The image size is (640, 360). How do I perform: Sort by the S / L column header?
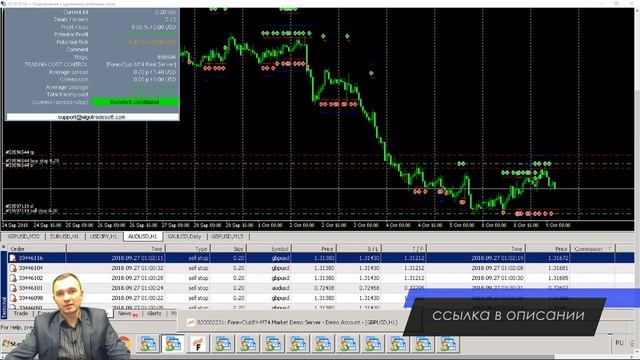click(x=359, y=249)
